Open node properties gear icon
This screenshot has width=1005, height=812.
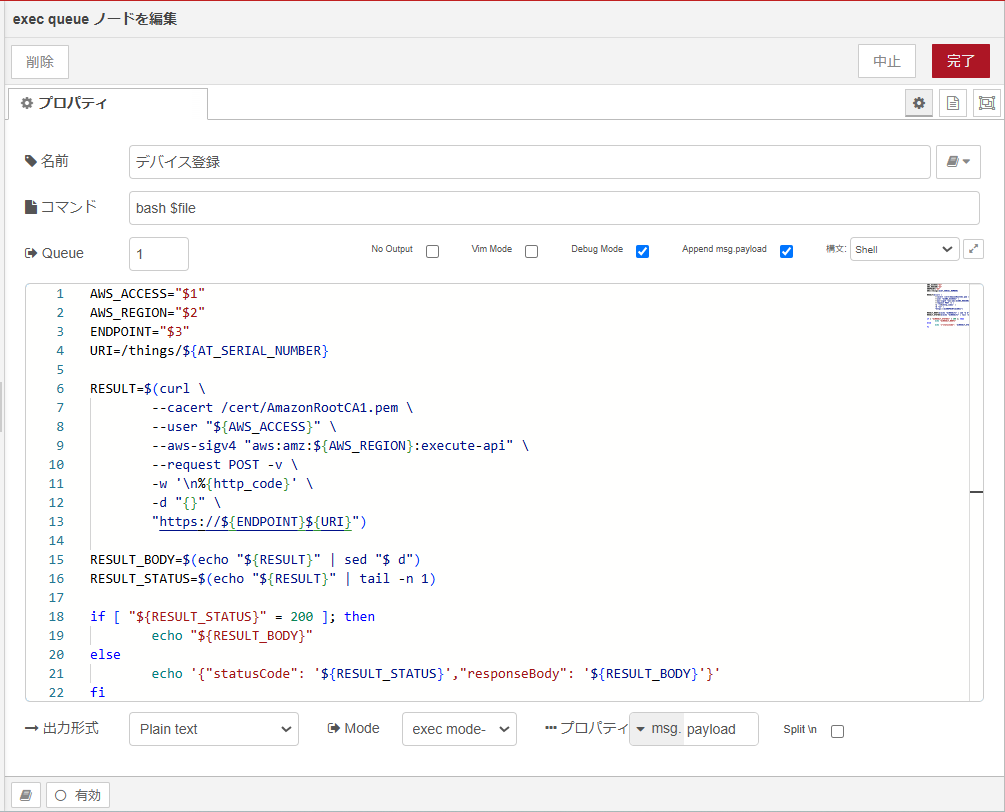tap(918, 103)
